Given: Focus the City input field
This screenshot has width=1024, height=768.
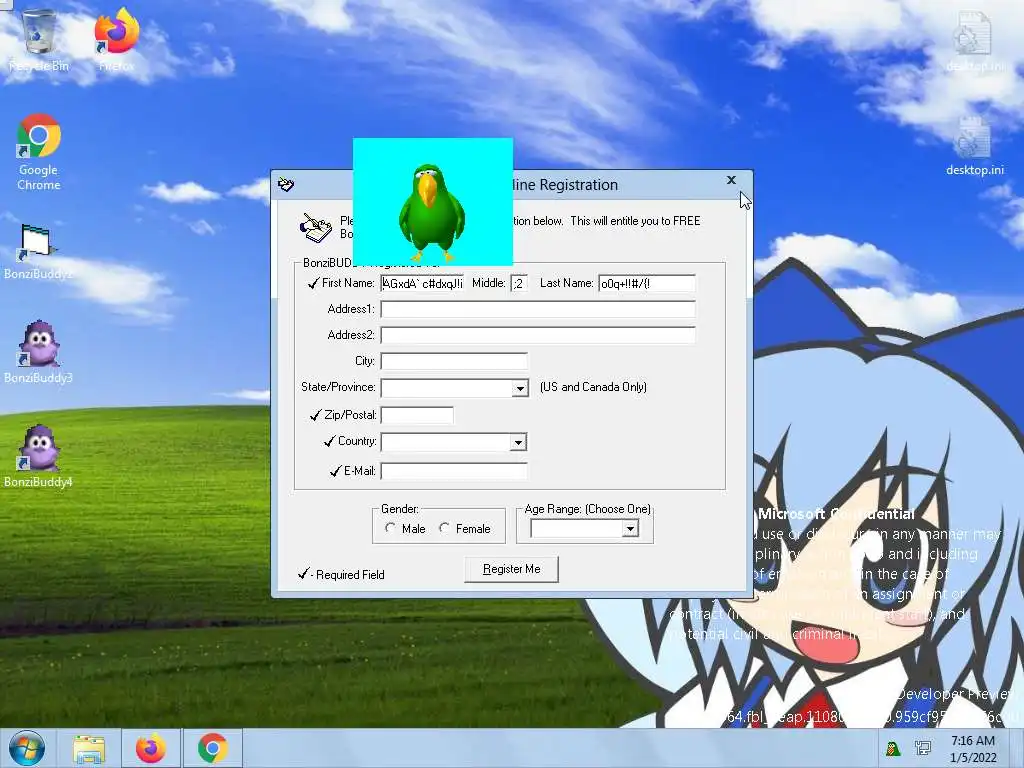Looking at the screenshot, I should [454, 361].
